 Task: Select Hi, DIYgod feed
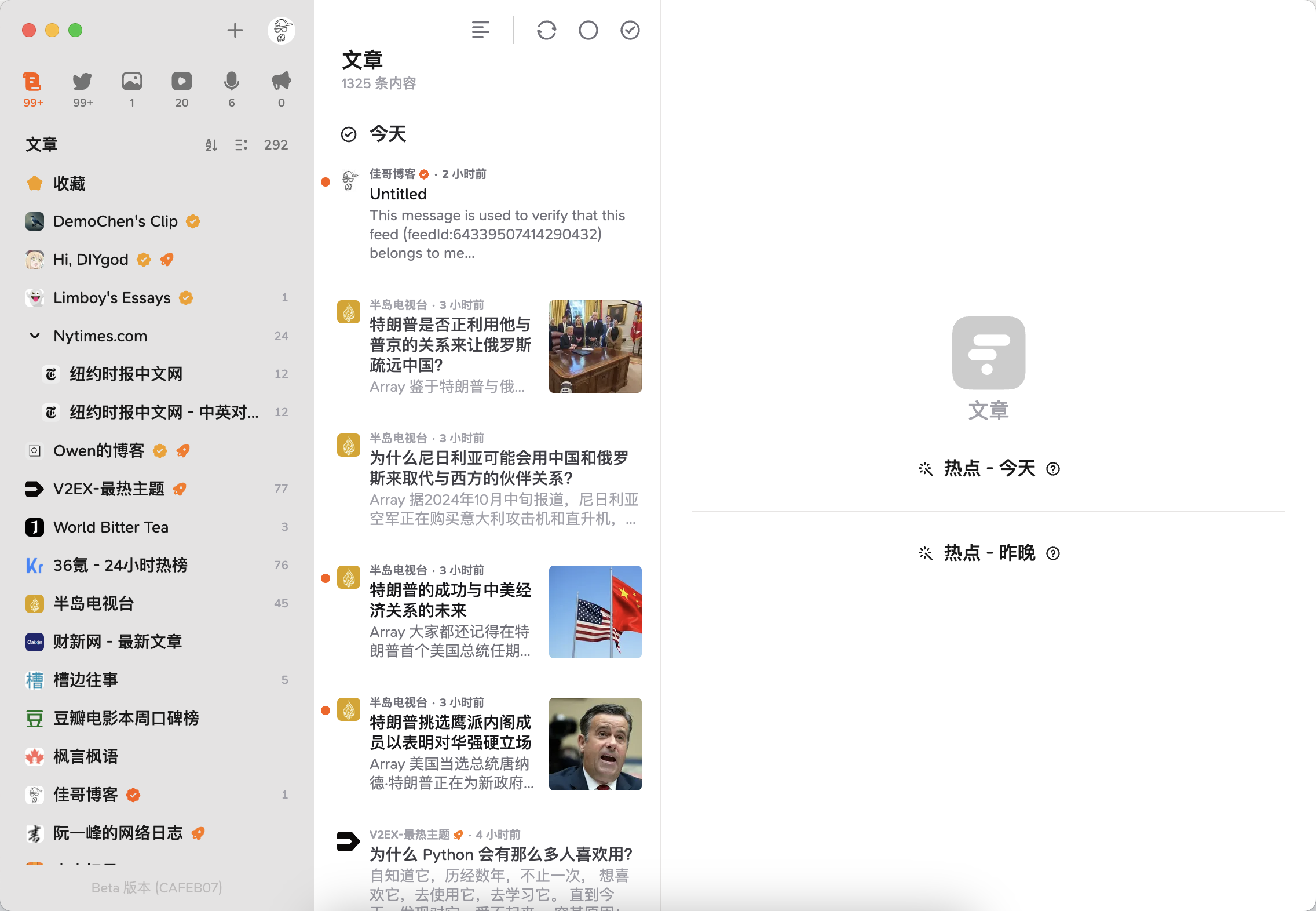click(x=156, y=260)
